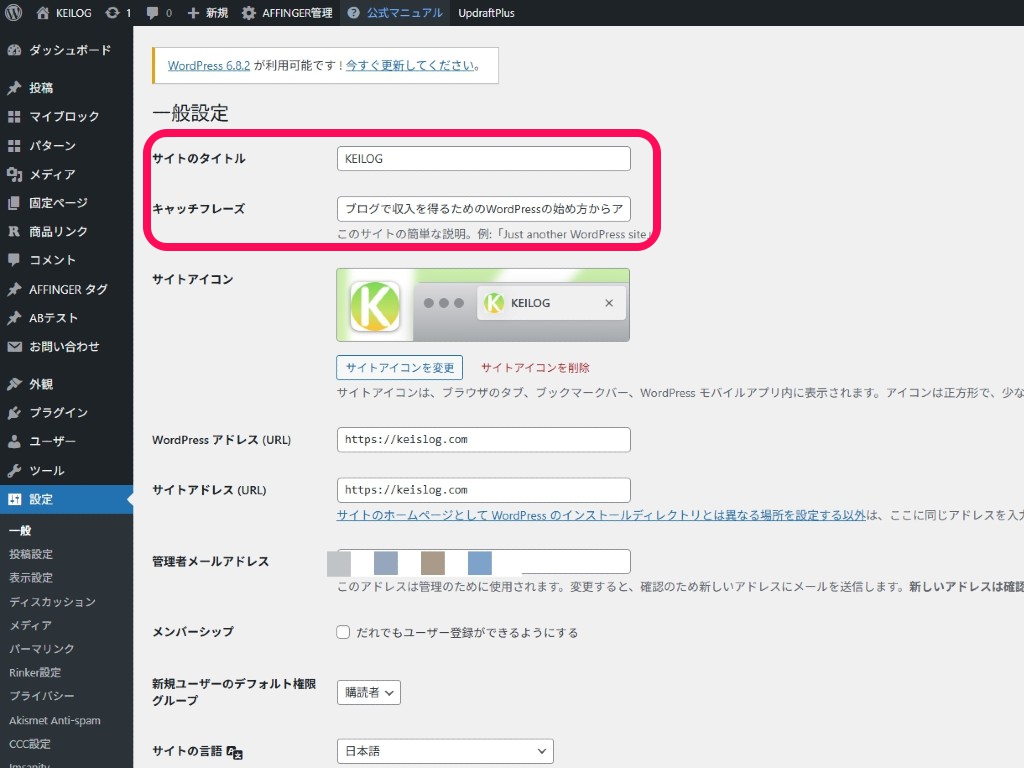Viewport: 1024px width, 768px height.
Task: Click the 固定ページ pages icon
Action: coord(14,202)
